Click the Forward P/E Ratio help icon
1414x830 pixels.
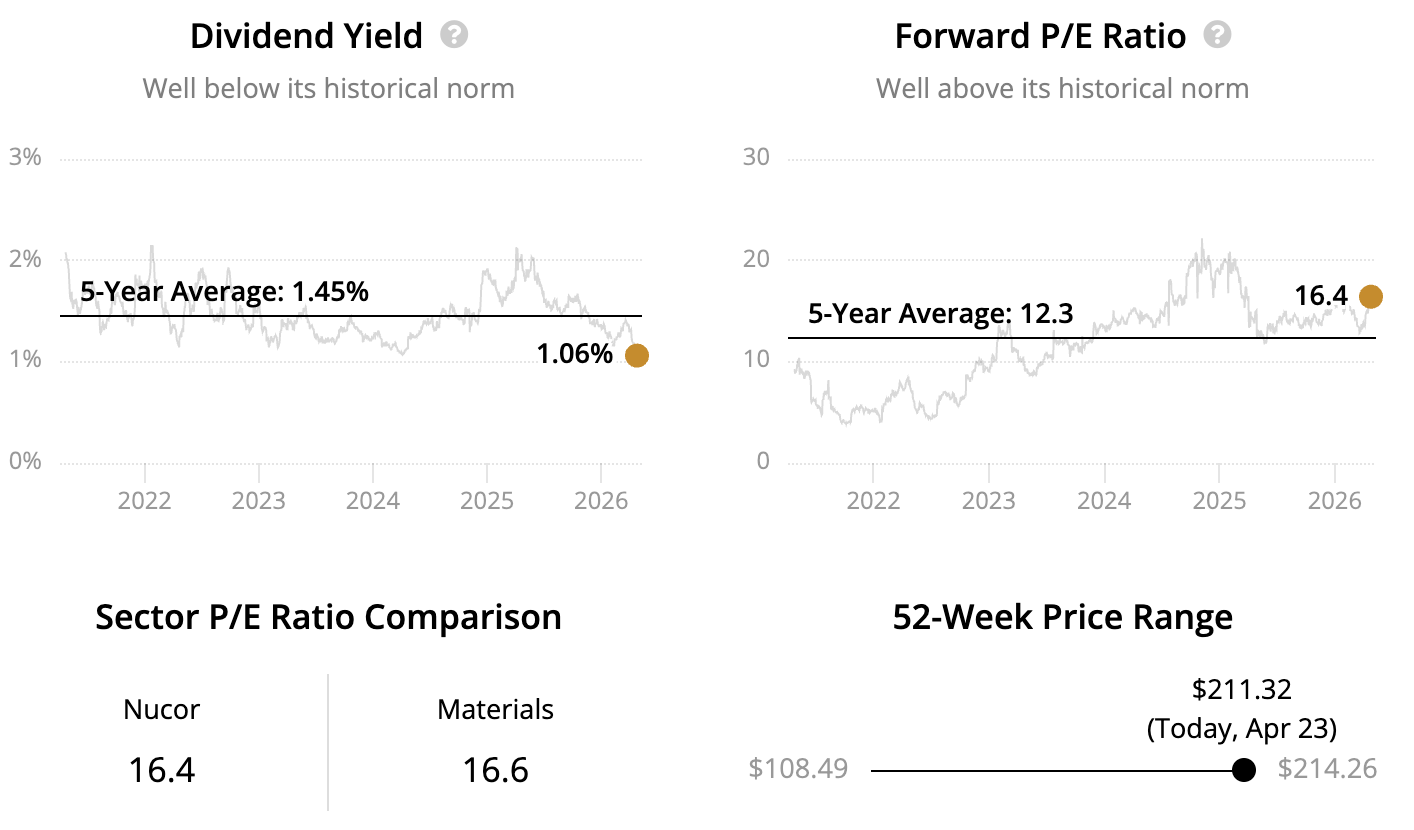coord(1217,36)
